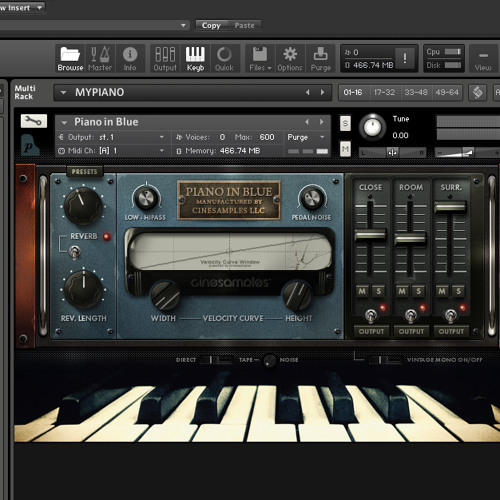This screenshot has height=500, width=500.
Task: Toggle the Reverb on/off switch
Action: [x=75, y=252]
